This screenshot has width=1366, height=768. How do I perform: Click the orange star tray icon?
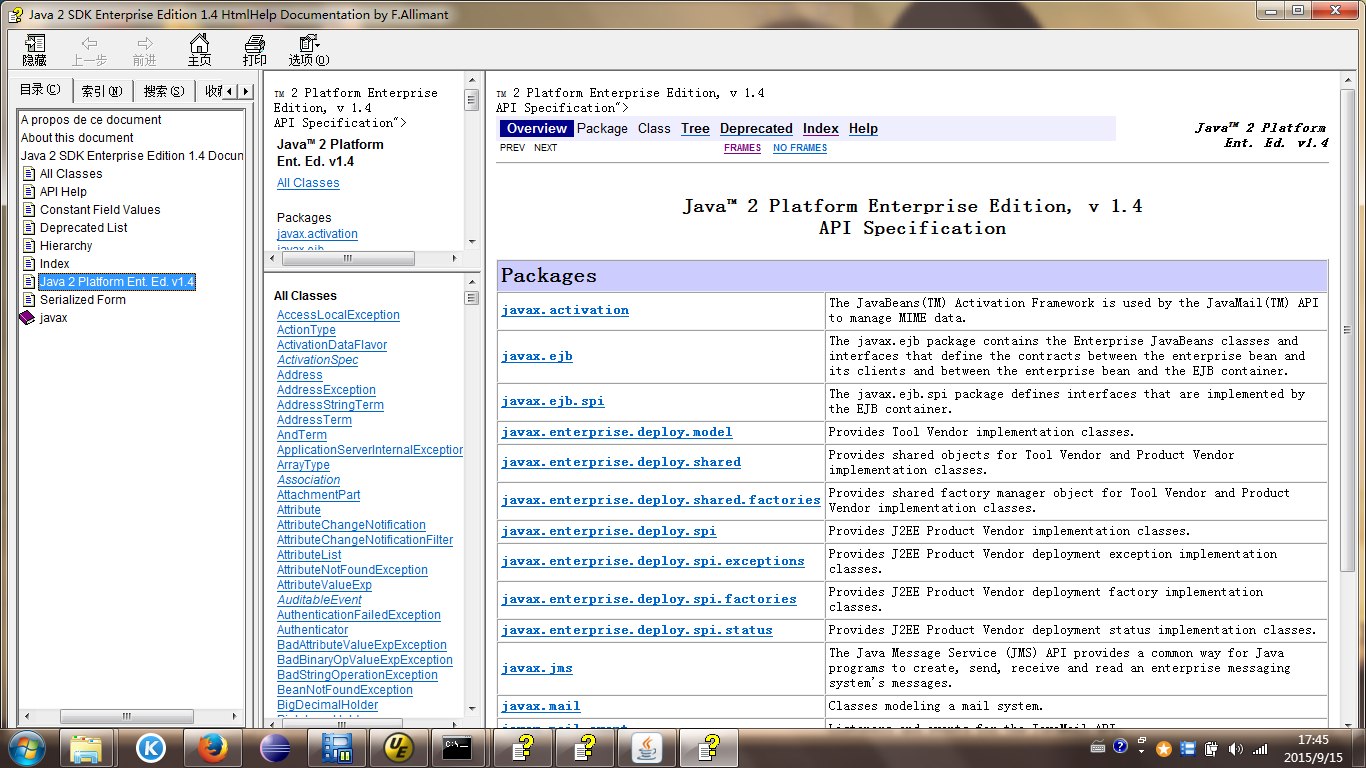pos(1164,748)
